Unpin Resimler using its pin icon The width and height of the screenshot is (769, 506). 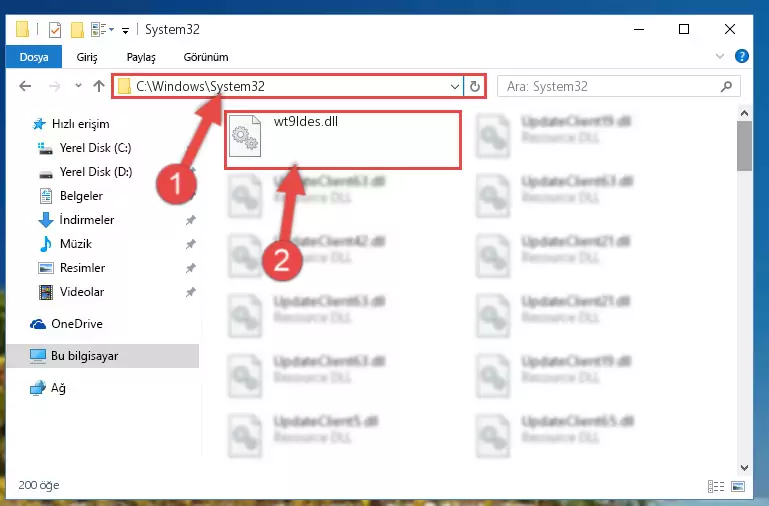pos(190,268)
